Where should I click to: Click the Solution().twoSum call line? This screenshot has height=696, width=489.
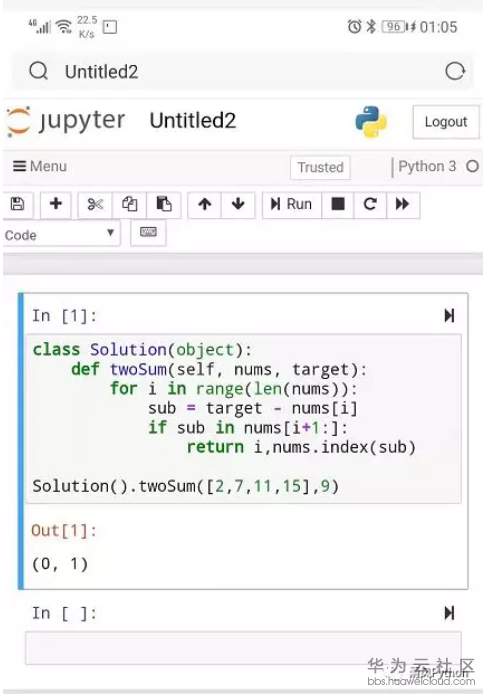pyautogui.click(x=185, y=486)
